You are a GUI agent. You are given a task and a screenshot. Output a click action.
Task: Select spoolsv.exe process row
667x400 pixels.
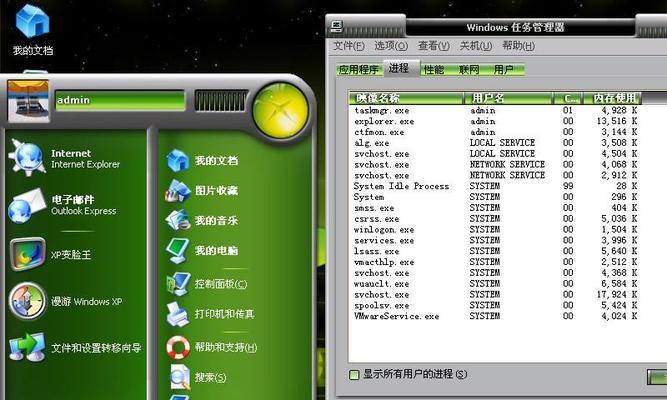point(496,306)
